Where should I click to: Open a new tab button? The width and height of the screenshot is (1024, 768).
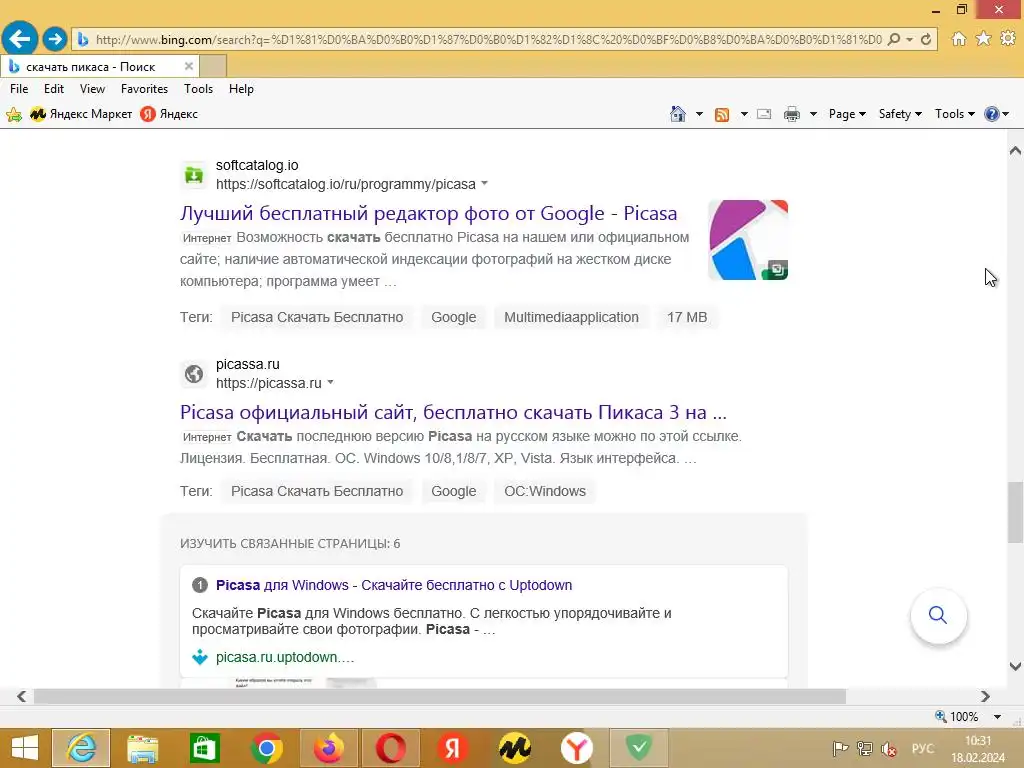point(213,67)
